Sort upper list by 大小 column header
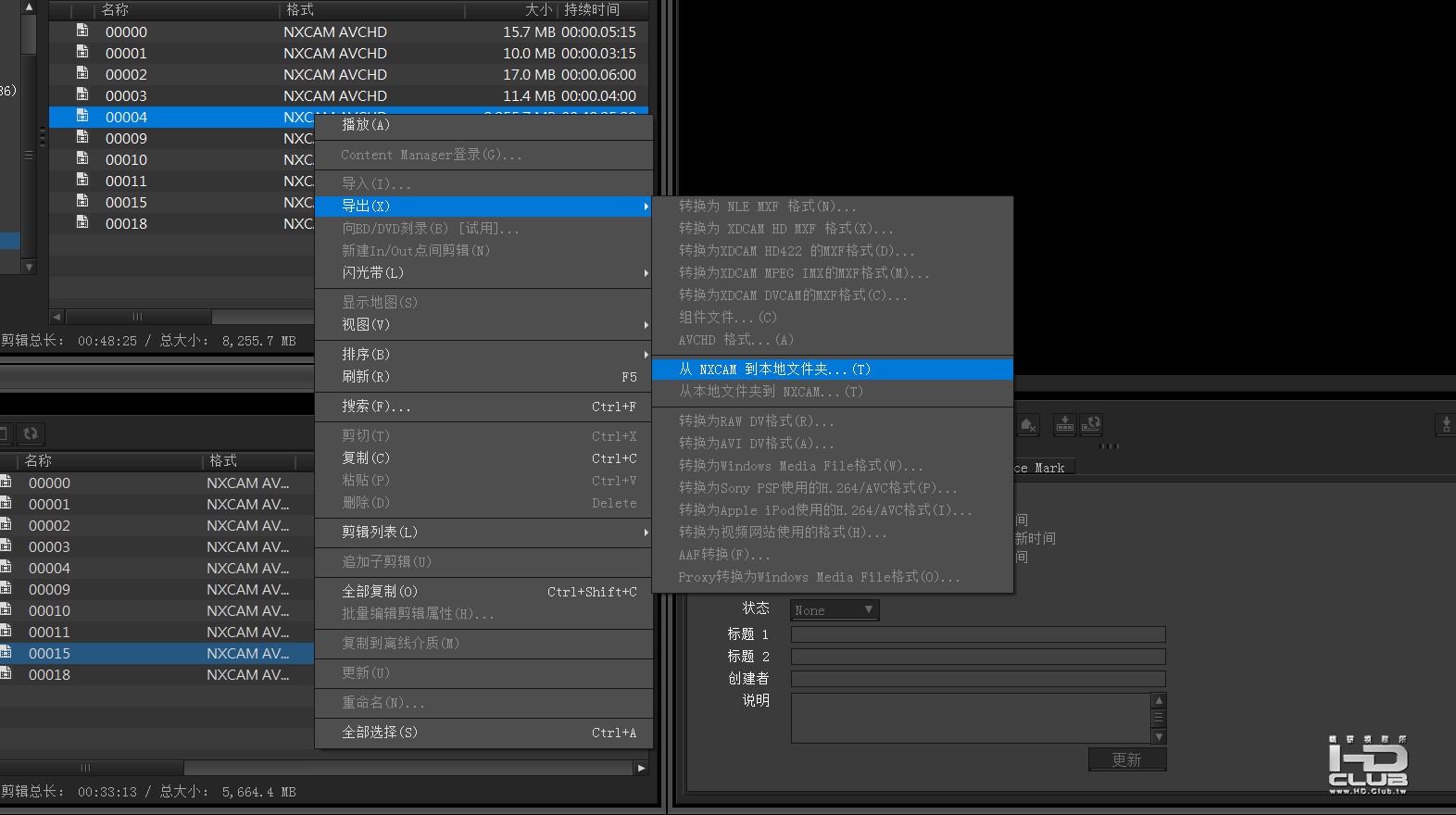This screenshot has width=1456, height=815. tap(510, 10)
